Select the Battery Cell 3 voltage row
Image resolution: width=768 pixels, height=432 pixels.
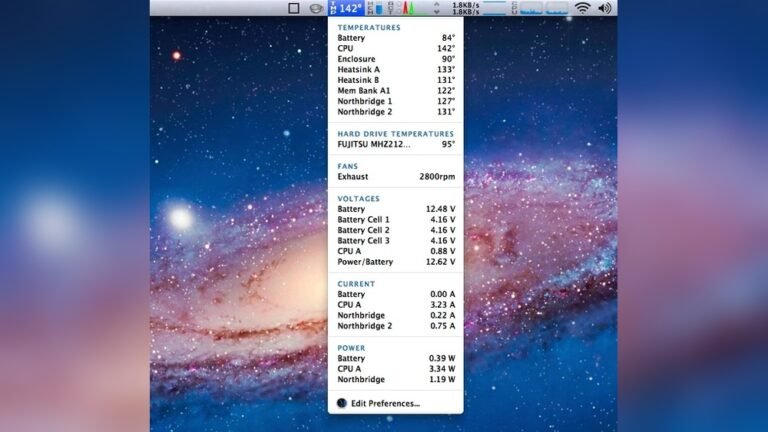point(396,240)
